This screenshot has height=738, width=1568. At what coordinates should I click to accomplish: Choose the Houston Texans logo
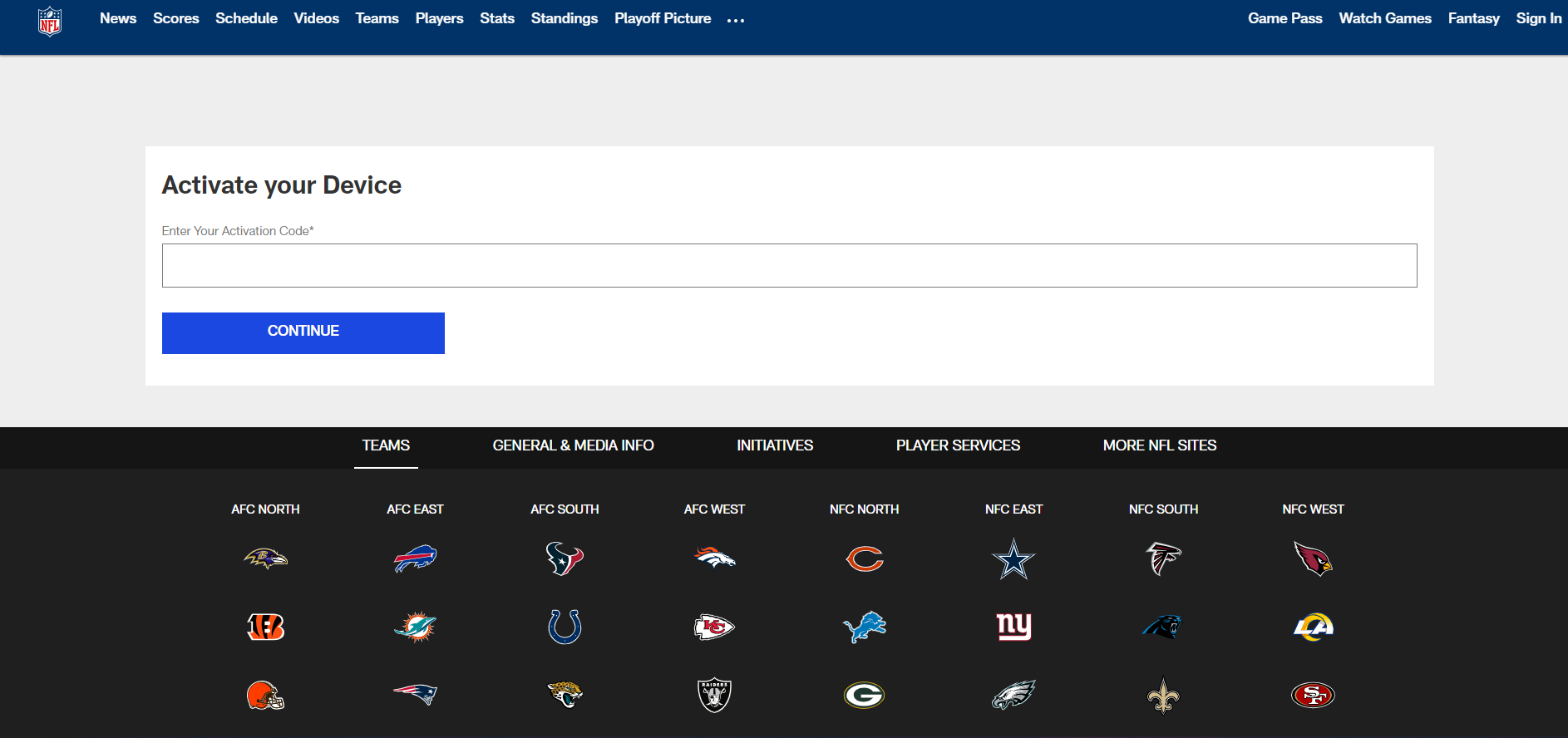[x=565, y=558]
